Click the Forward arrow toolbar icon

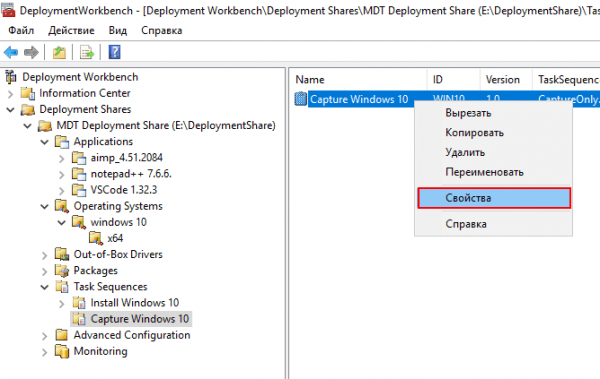tap(31, 52)
